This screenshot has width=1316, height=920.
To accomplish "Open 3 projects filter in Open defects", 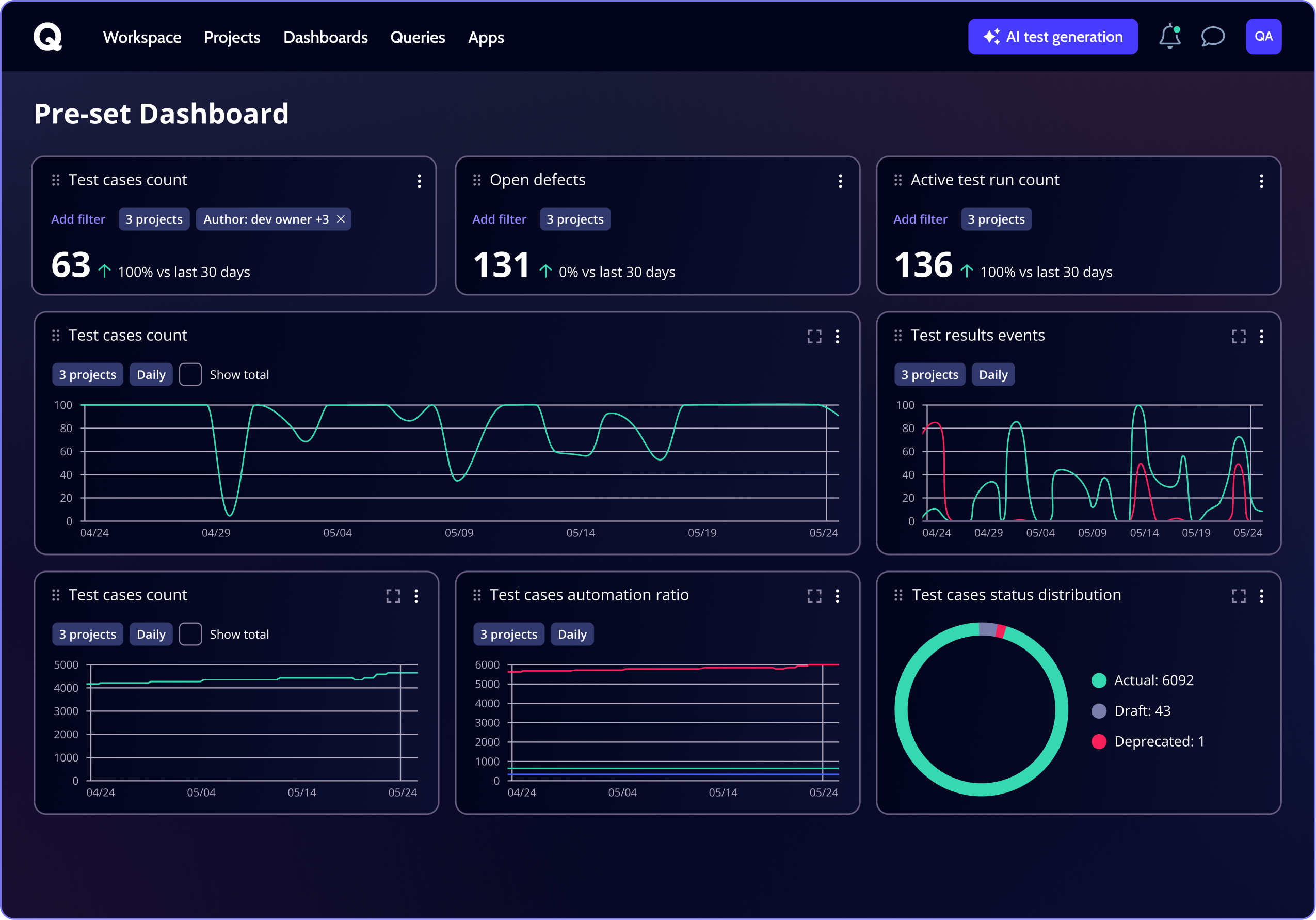I will click(x=575, y=219).
